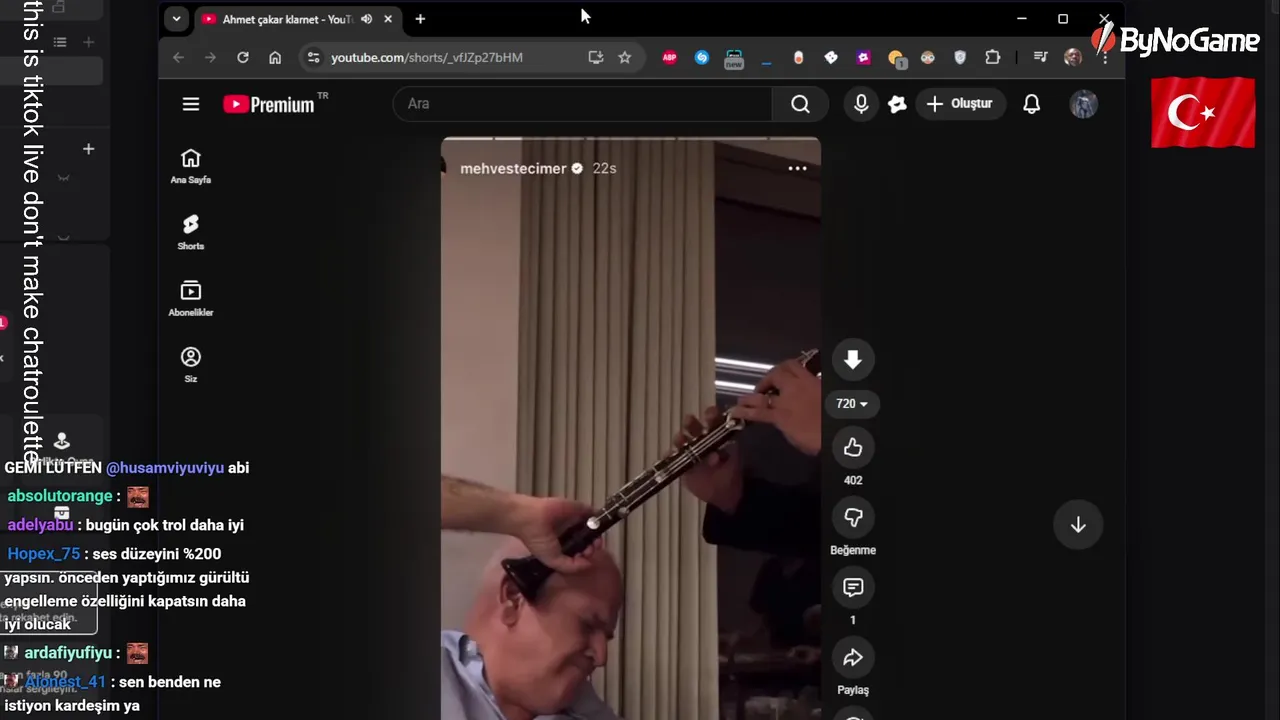Open mehvestecimer channel name
This screenshot has height=720, width=1280.
click(513, 169)
